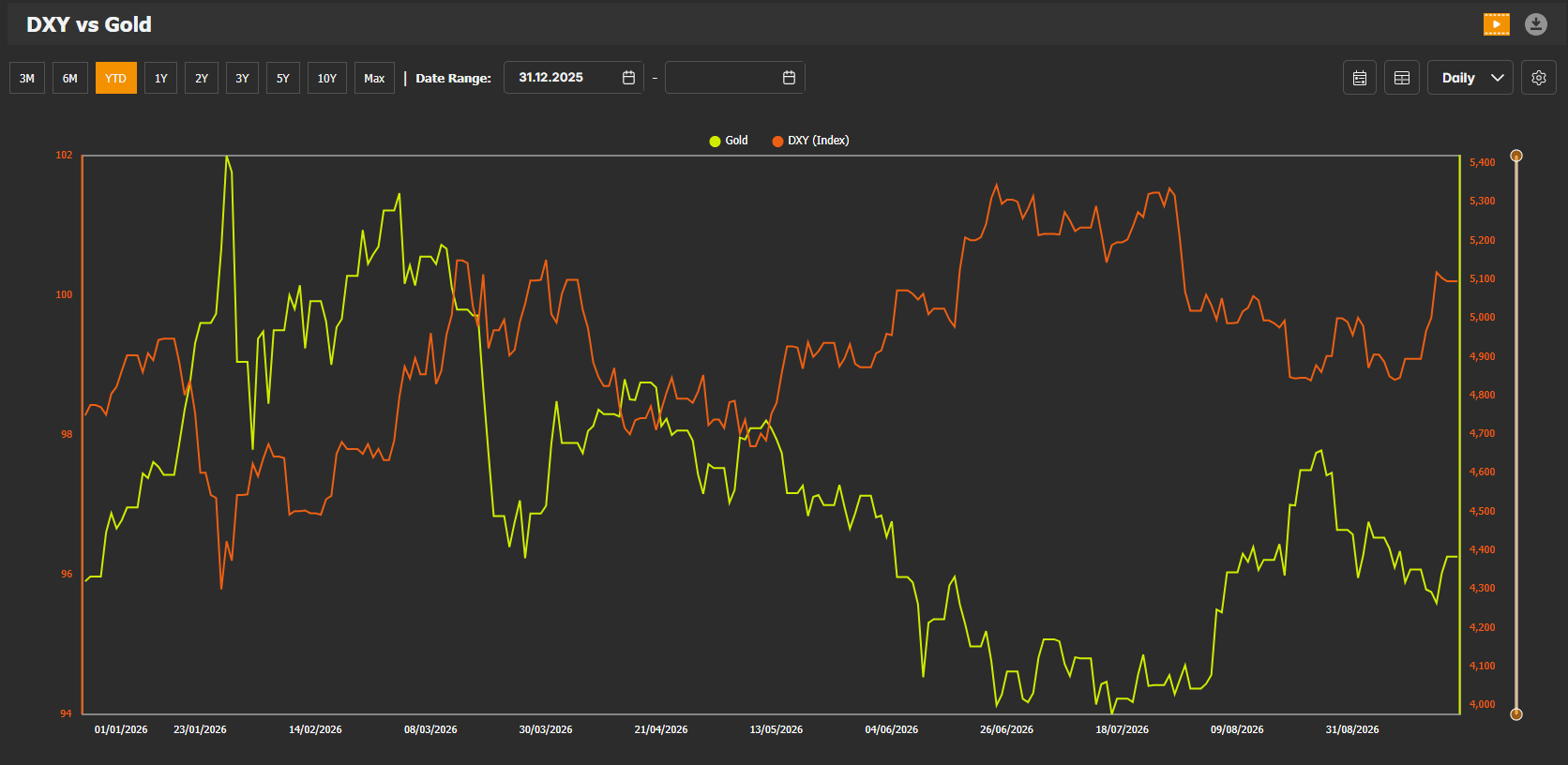Show the Max time range
1568x765 pixels.
coord(374,78)
